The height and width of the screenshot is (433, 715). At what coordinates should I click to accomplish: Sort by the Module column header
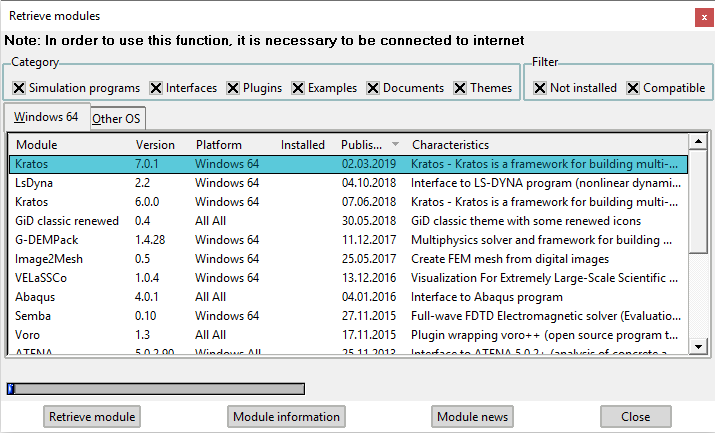[x=36, y=145]
